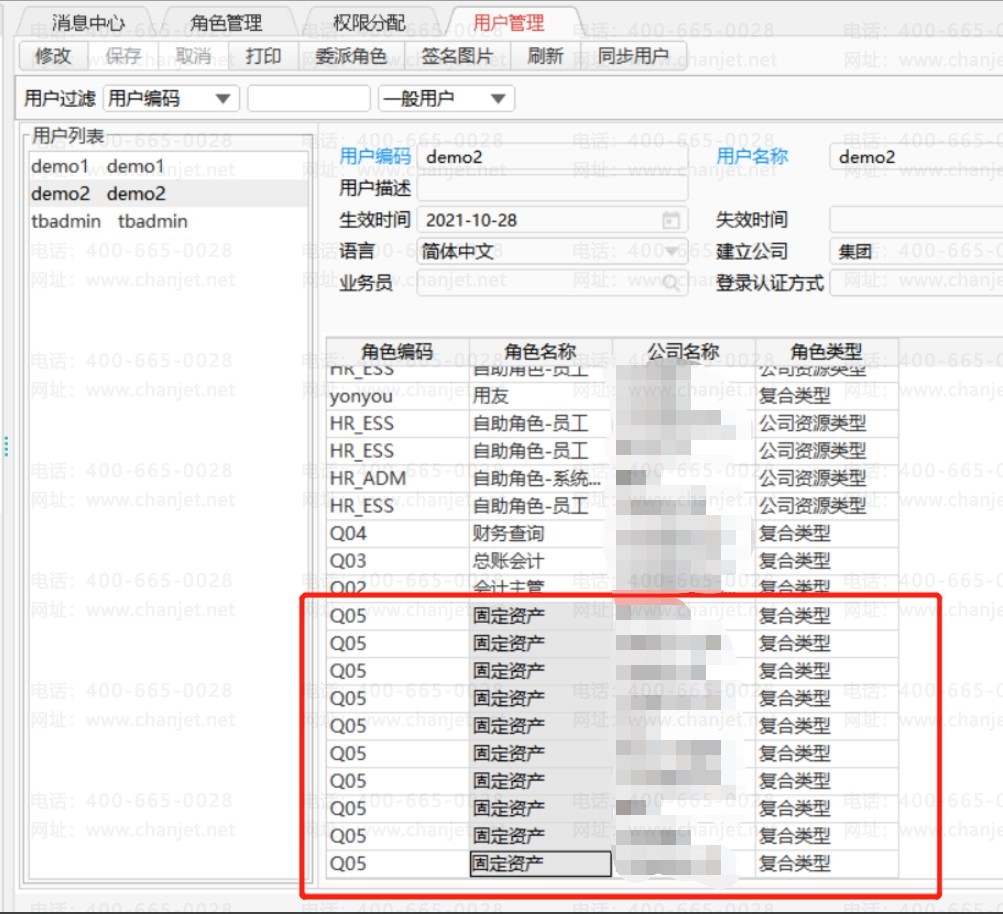
Task: Select the Q02 role code cell
Action: [397, 587]
